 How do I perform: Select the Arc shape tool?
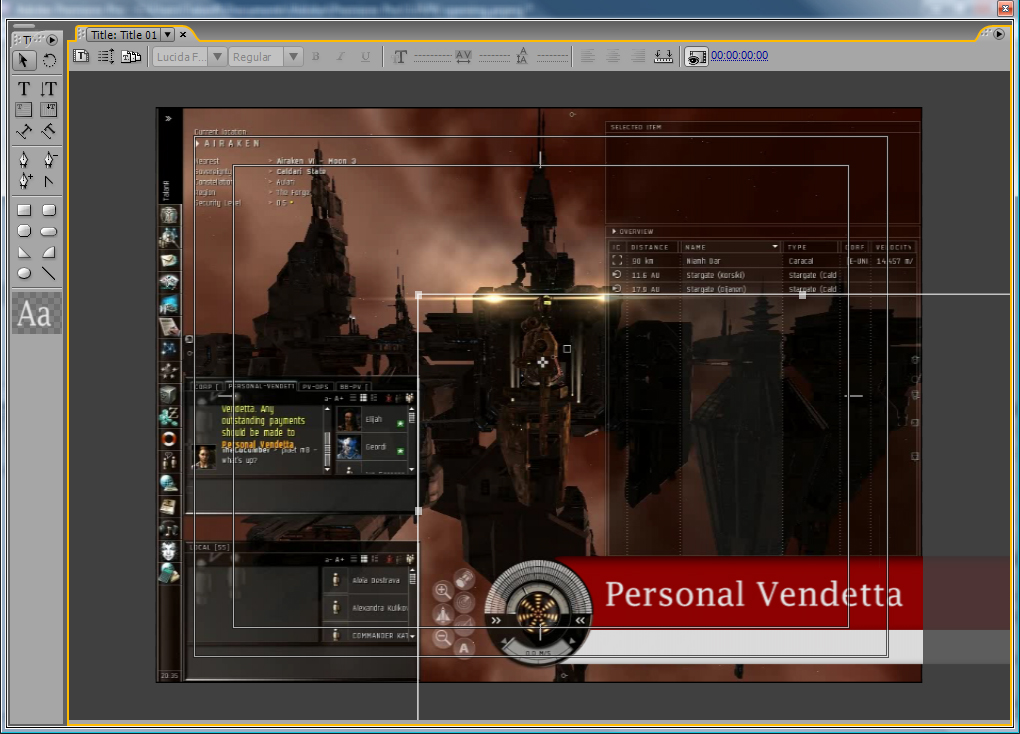point(49,252)
